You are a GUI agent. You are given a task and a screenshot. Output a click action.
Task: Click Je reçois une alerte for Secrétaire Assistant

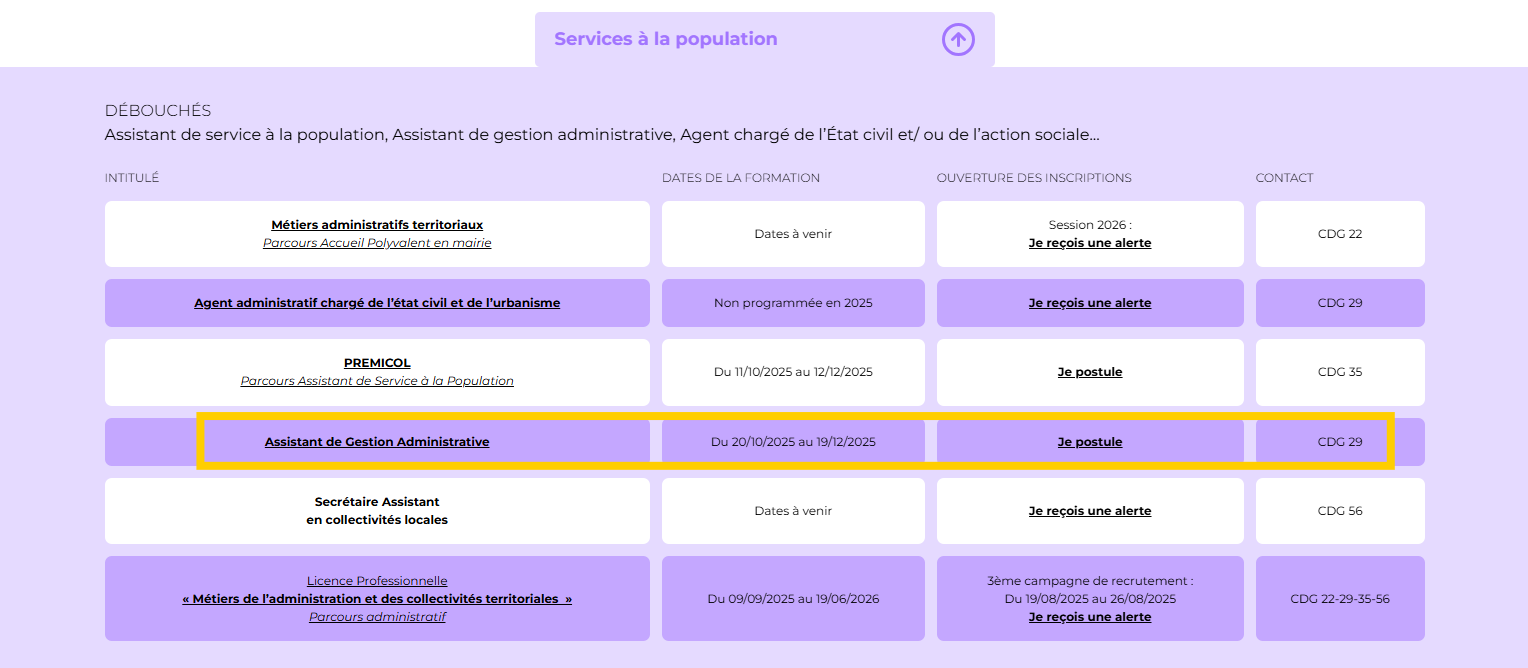1090,511
